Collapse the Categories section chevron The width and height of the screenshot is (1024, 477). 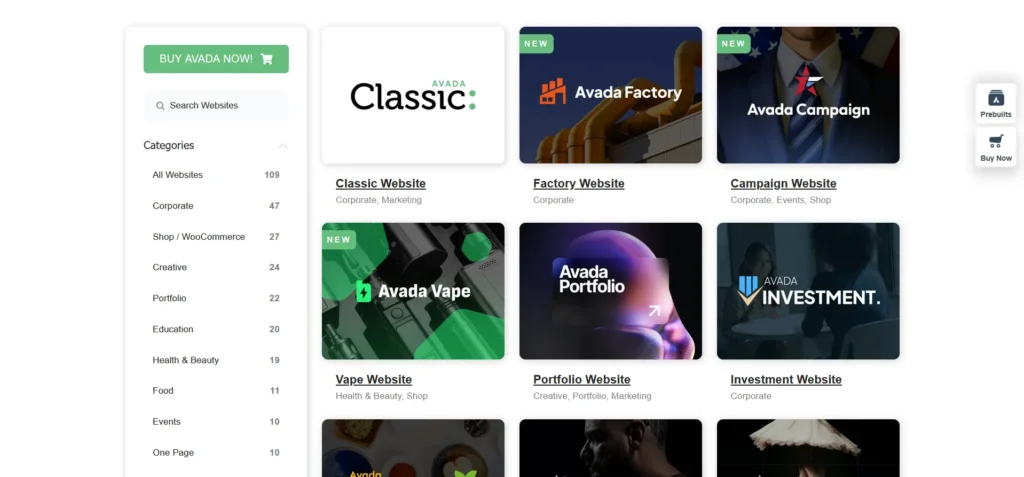283,146
